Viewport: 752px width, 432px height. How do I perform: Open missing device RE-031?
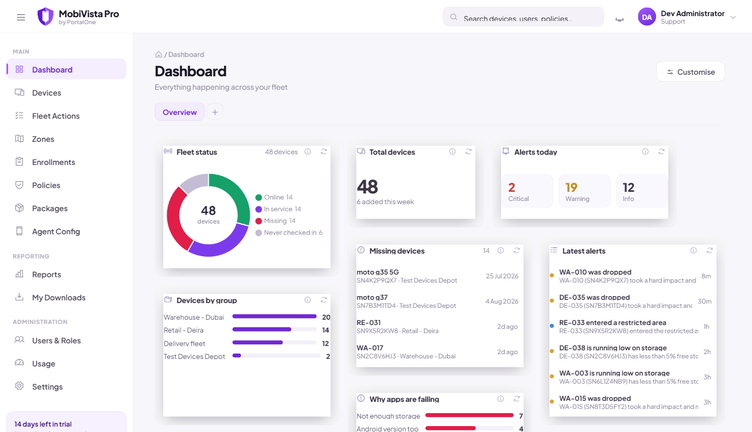click(x=437, y=327)
